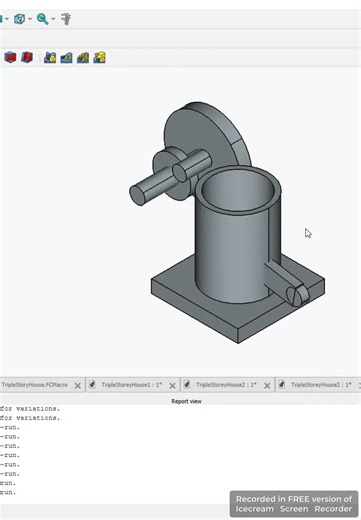This screenshot has height=520, width=361.
Task: Click the first red cube icon in Part toolbar
Action: (10, 57)
